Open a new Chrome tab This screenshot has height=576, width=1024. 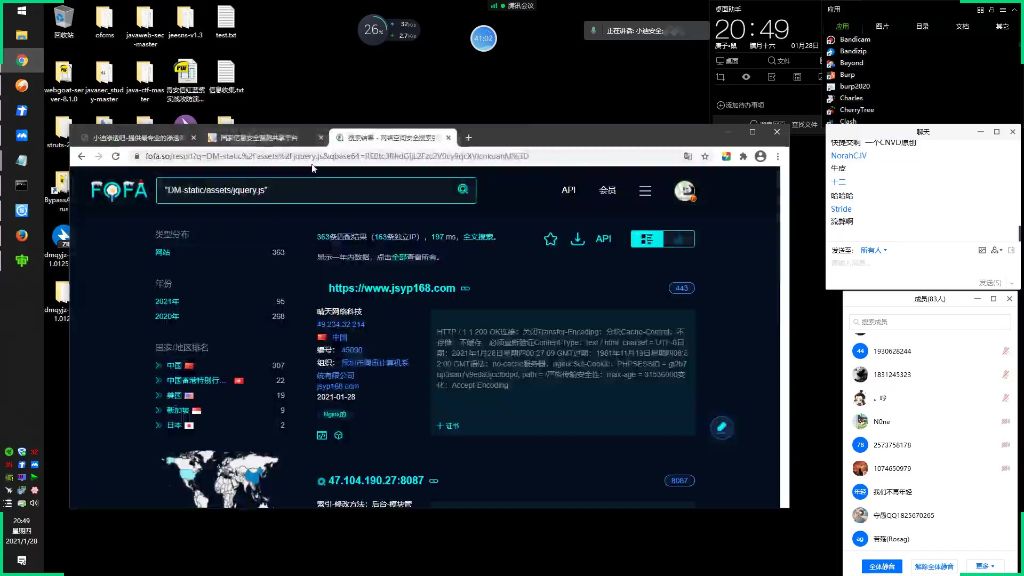(x=468, y=138)
